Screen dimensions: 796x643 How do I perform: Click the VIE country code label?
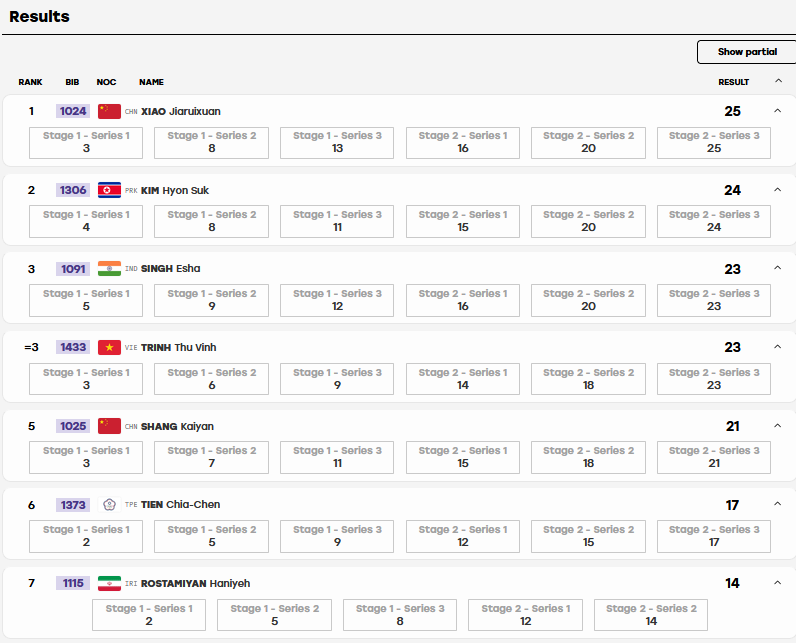131,348
